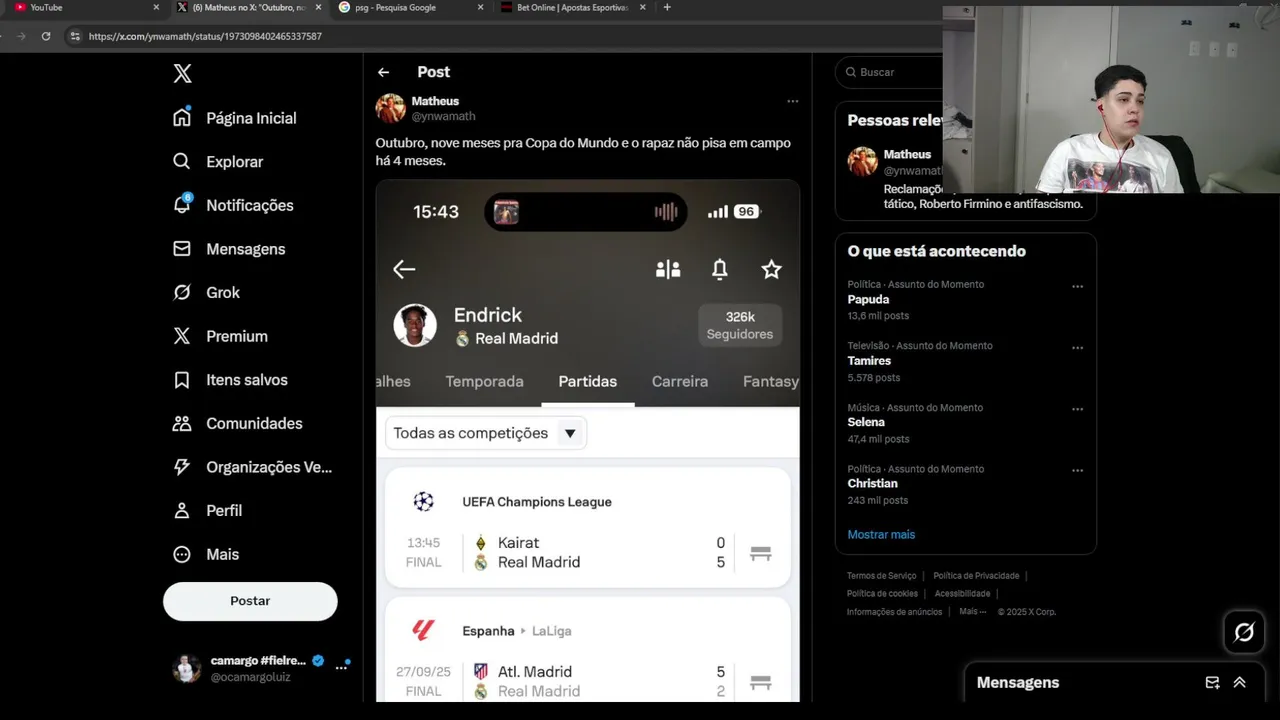Open more options on Matheus's post
The width and height of the screenshot is (1280, 720).
pos(792,101)
